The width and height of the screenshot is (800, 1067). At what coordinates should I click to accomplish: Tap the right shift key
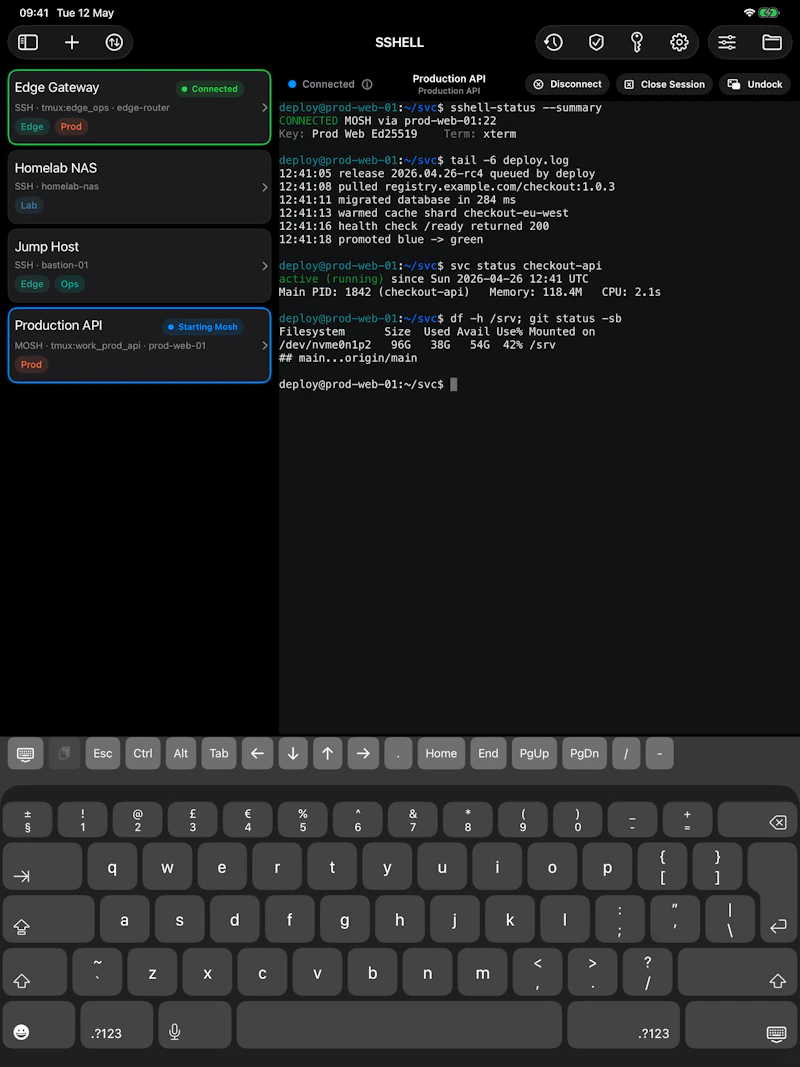(737, 972)
